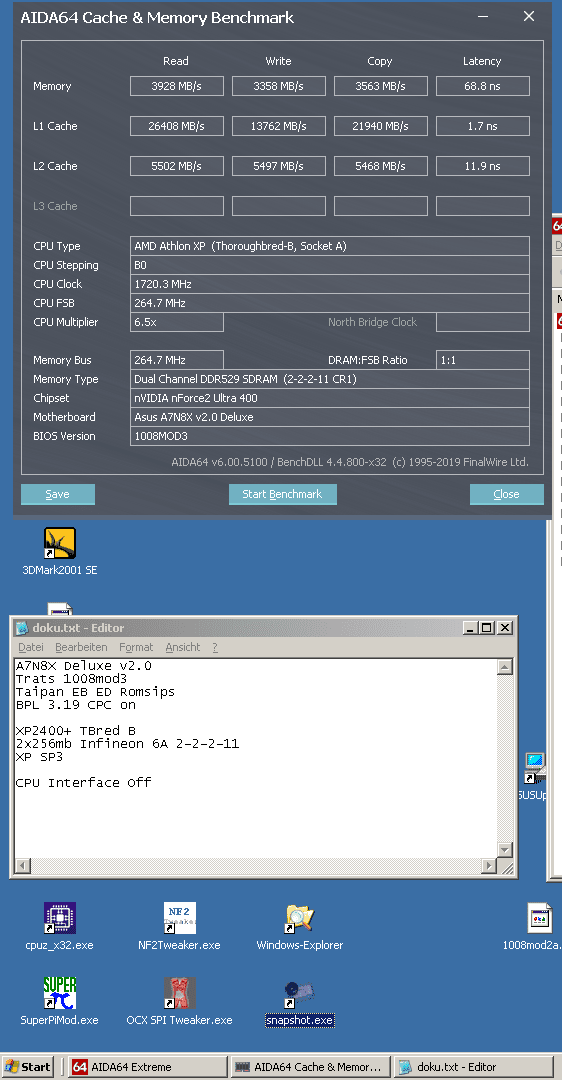Click the Memory Latency value 68.8 ns
Screen dimensions: 562x1080
(483, 86)
